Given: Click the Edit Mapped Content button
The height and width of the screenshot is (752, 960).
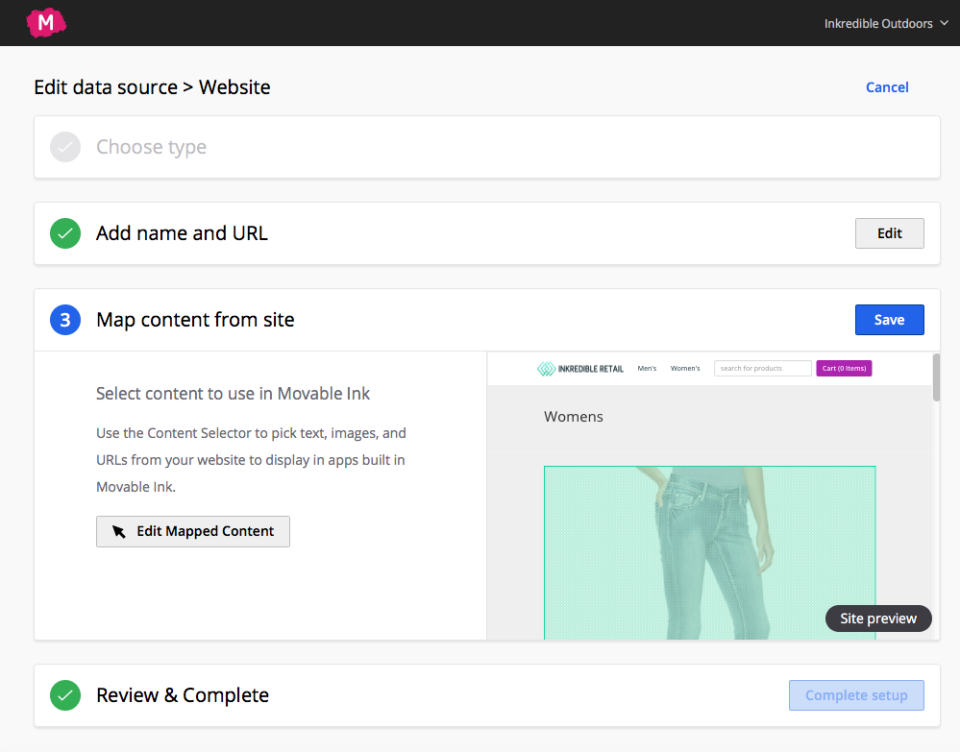Looking at the screenshot, I should coord(192,531).
